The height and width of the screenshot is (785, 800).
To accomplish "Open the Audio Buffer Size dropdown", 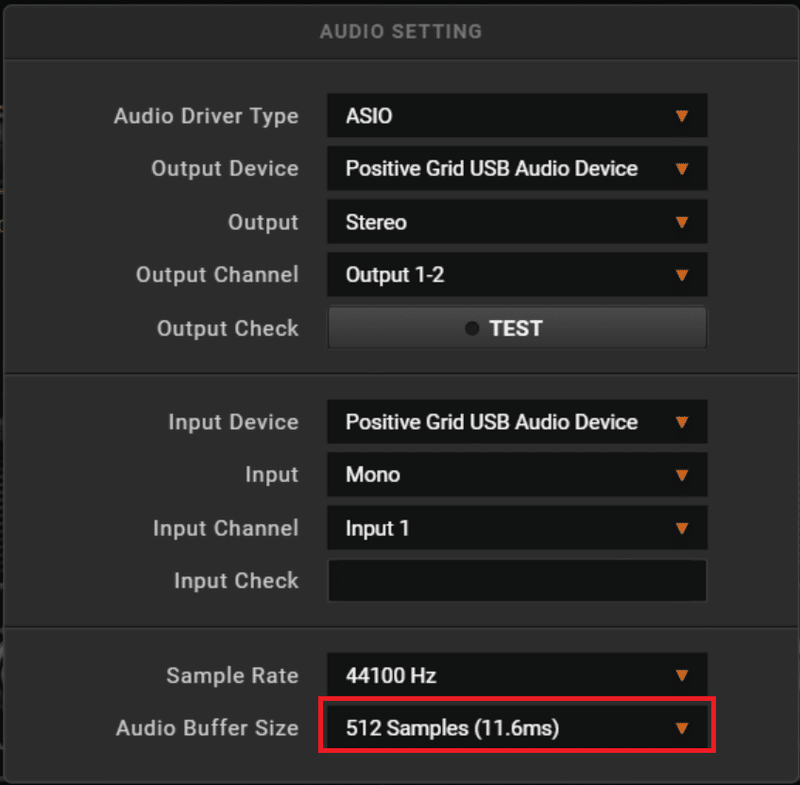I will (x=517, y=728).
